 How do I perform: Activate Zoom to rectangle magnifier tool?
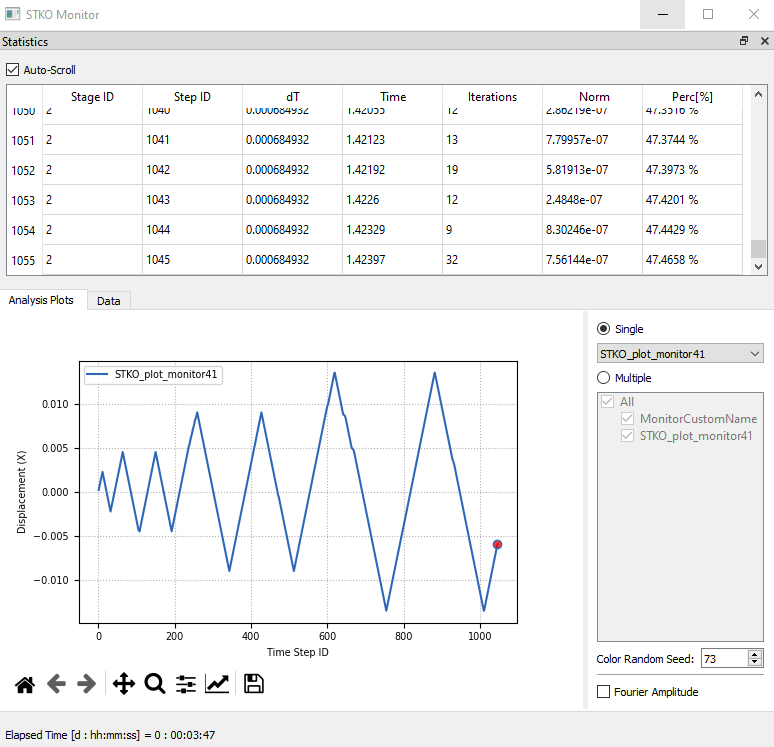click(155, 684)
